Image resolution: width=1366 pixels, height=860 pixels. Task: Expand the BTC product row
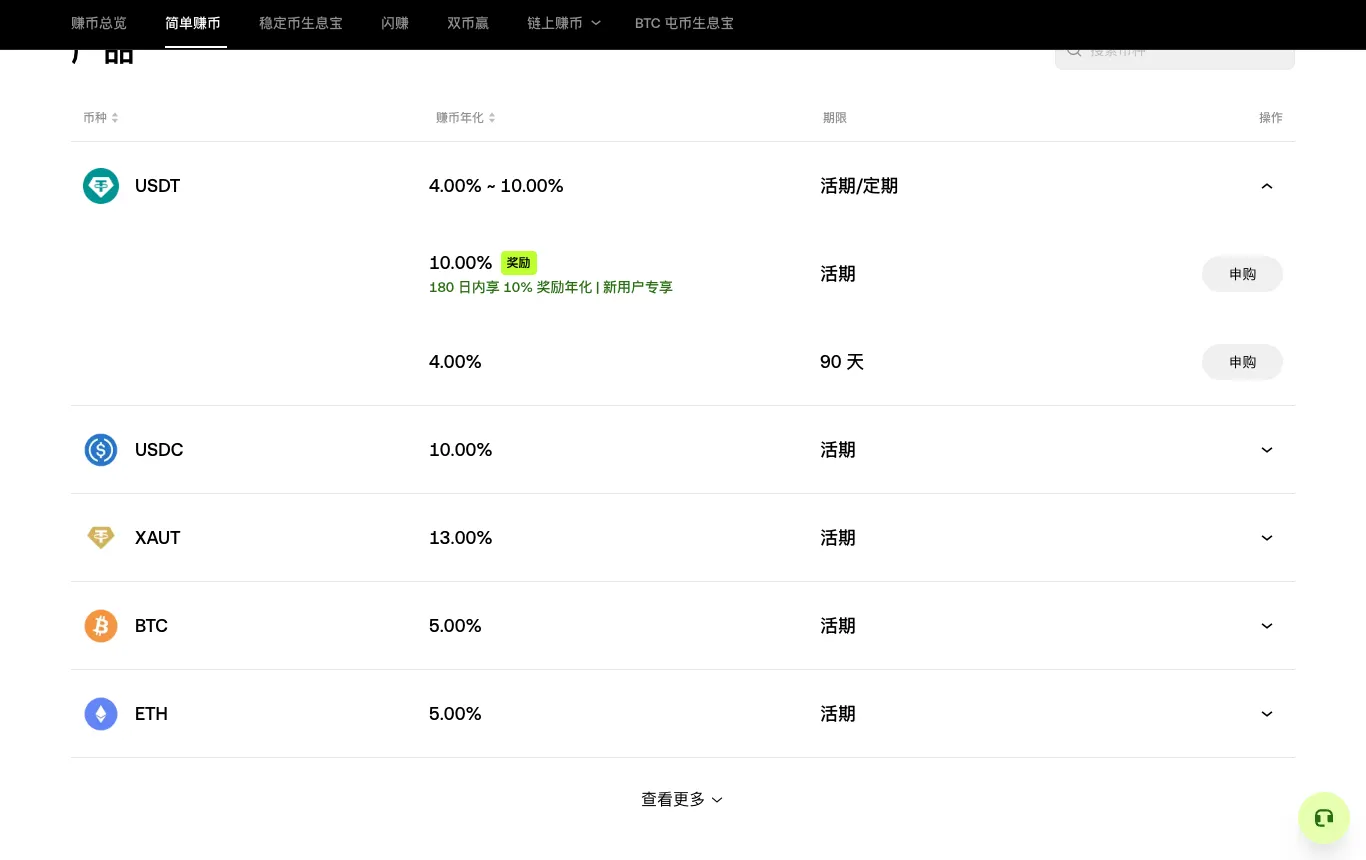coord(1267,626)
